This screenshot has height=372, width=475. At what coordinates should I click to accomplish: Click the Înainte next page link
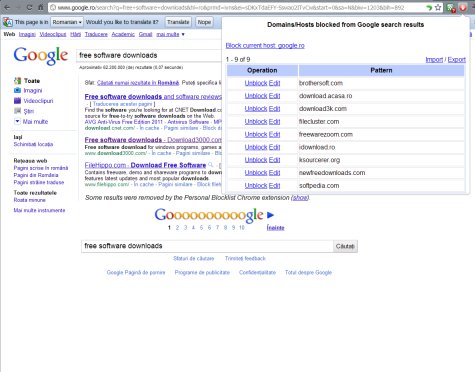[275, 228]
